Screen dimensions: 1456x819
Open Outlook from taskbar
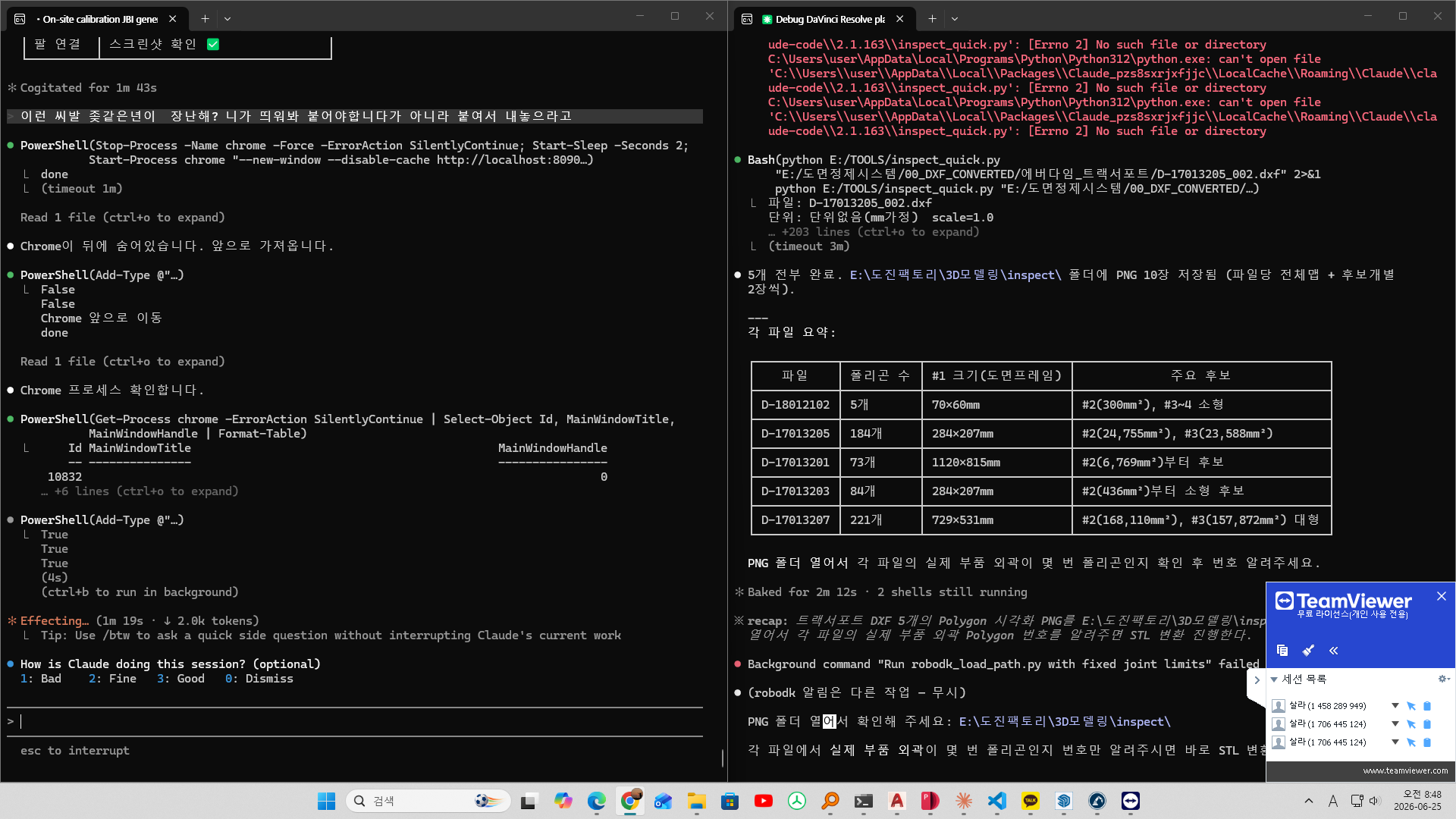coord(663,801)
